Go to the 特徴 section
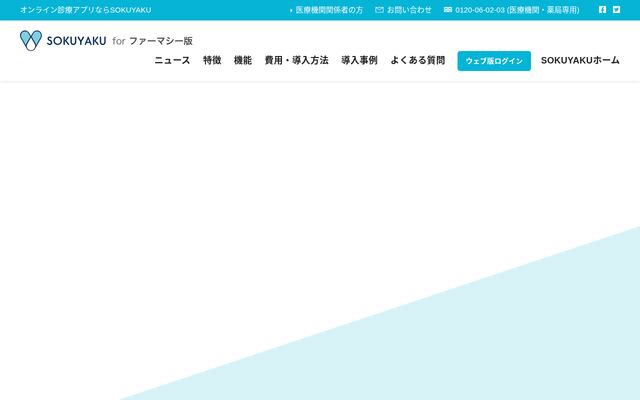This screenshot has height=400, width=640. pyautogui.click(x=212, y=60)
